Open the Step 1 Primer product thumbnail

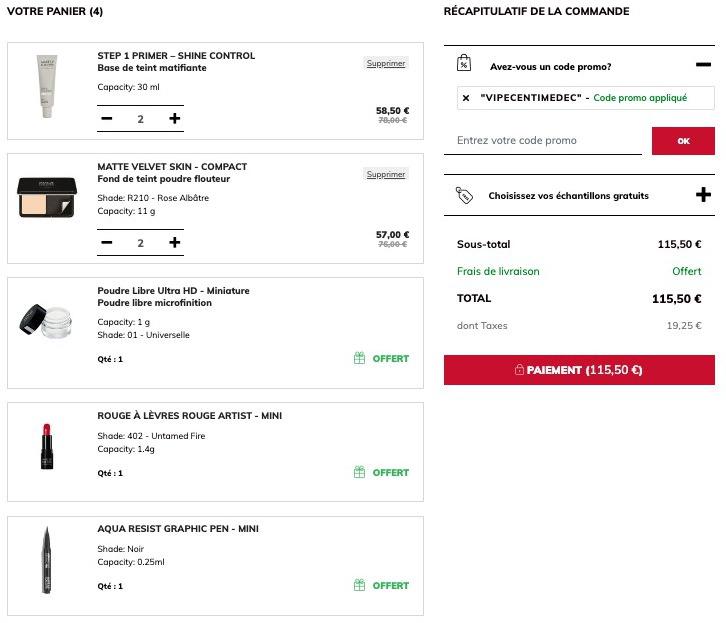[x=47, y=87]
